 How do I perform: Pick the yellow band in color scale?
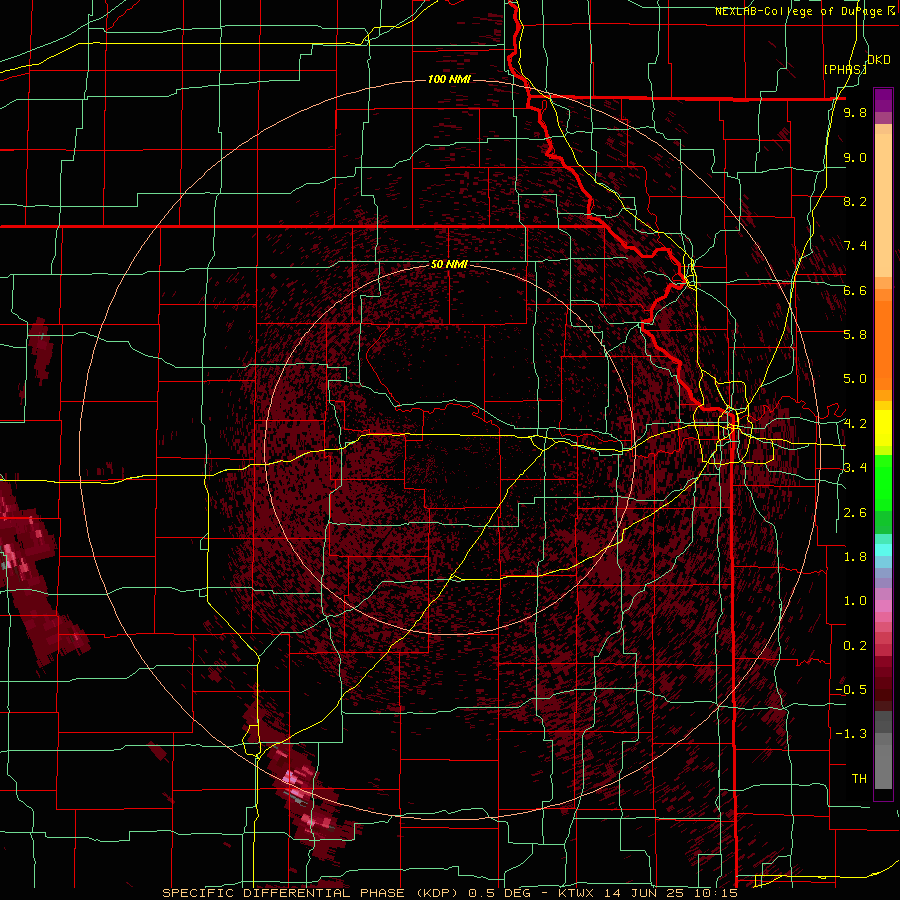(883, 428)
